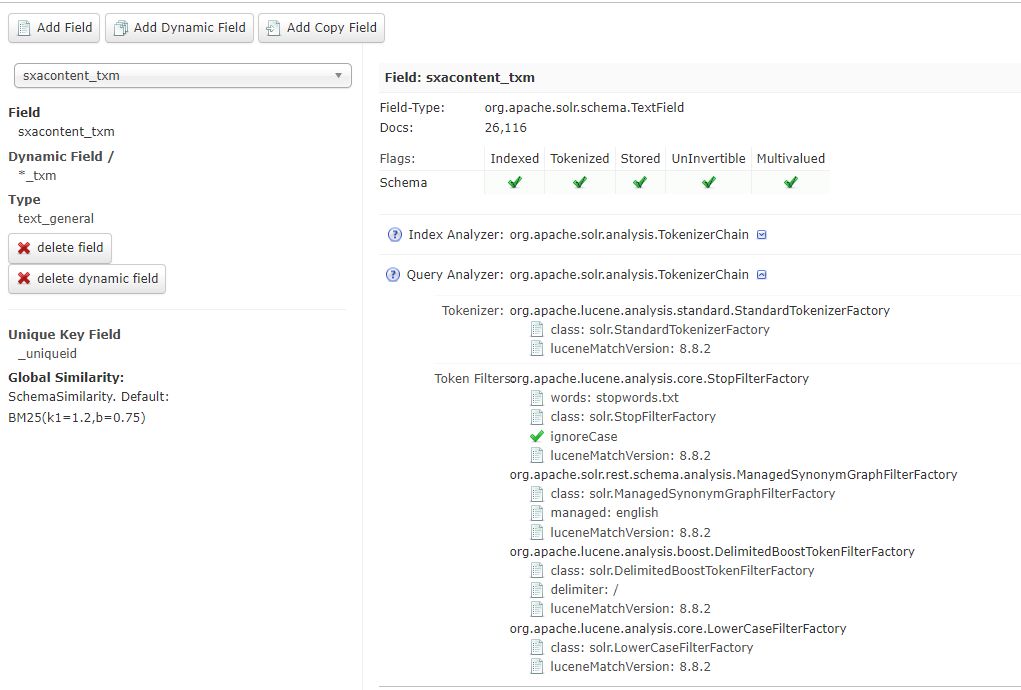This screenshot has width=1021, height=690.
Task: Click the Add Copy Field button
Action: 321,28
